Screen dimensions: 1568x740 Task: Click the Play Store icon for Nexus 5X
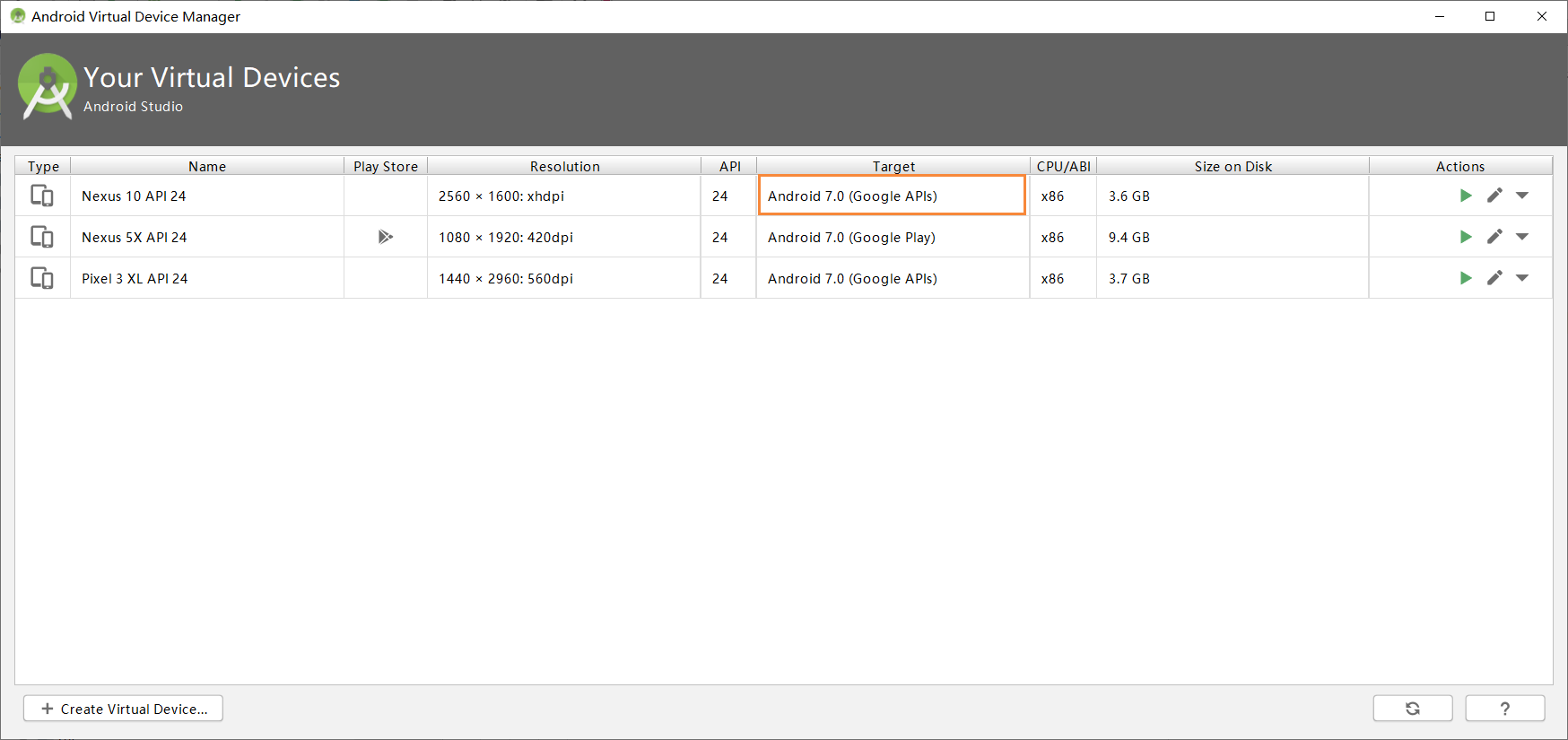tap(386, 237)
